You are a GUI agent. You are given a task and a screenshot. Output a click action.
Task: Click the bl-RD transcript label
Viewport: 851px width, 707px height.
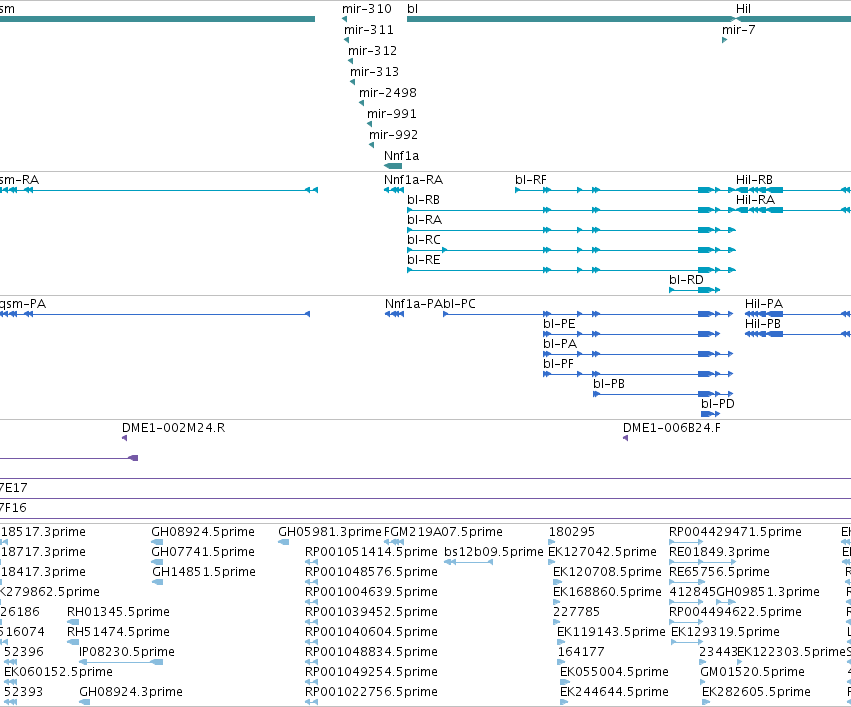pos(687,280)
